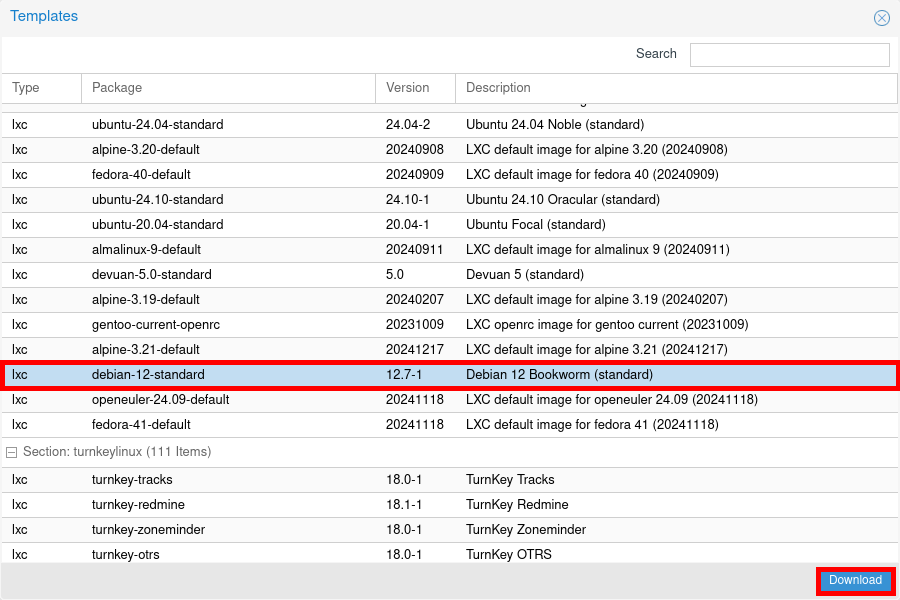Screen dimensions: 900x600
Task: Sort templates by the Description column
Action: [x=496, y=88]
